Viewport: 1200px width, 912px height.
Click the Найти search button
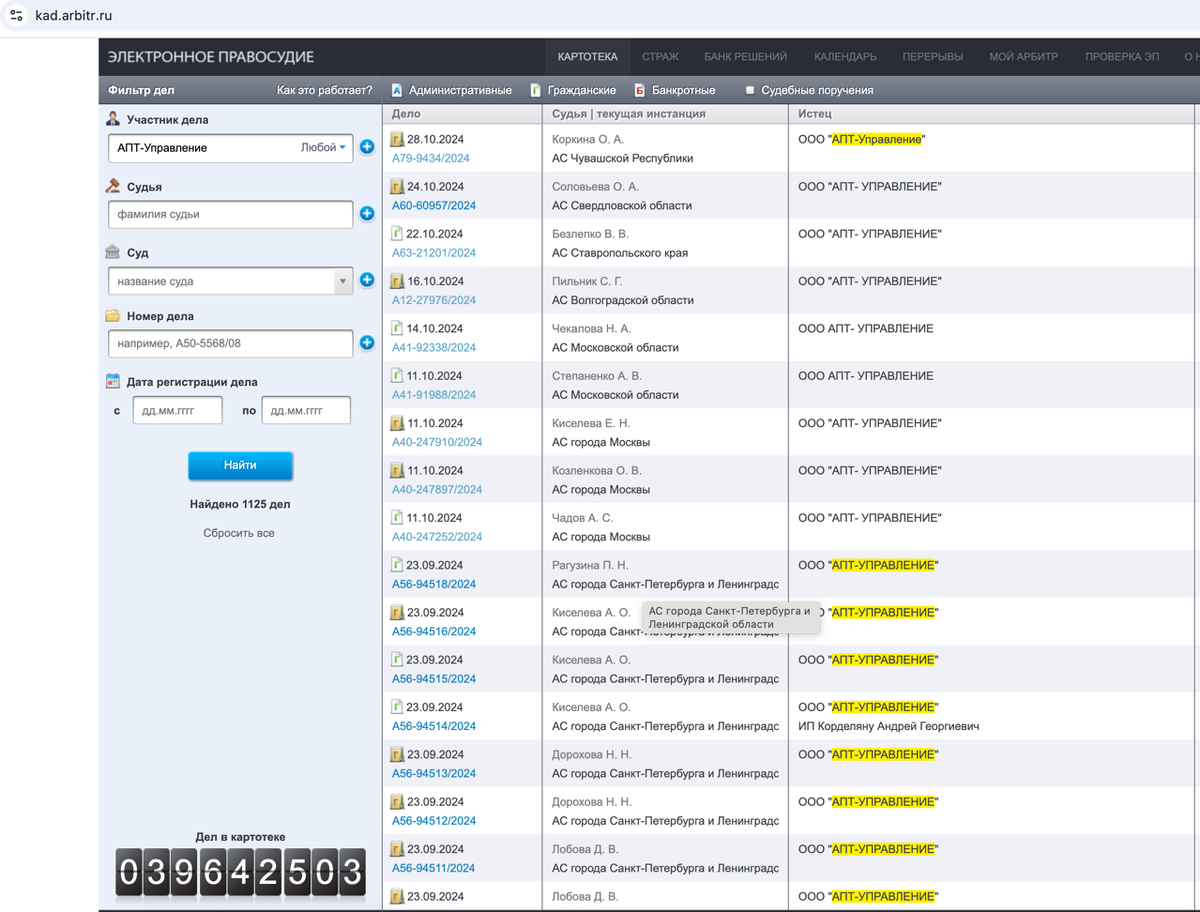pos(240,466)
